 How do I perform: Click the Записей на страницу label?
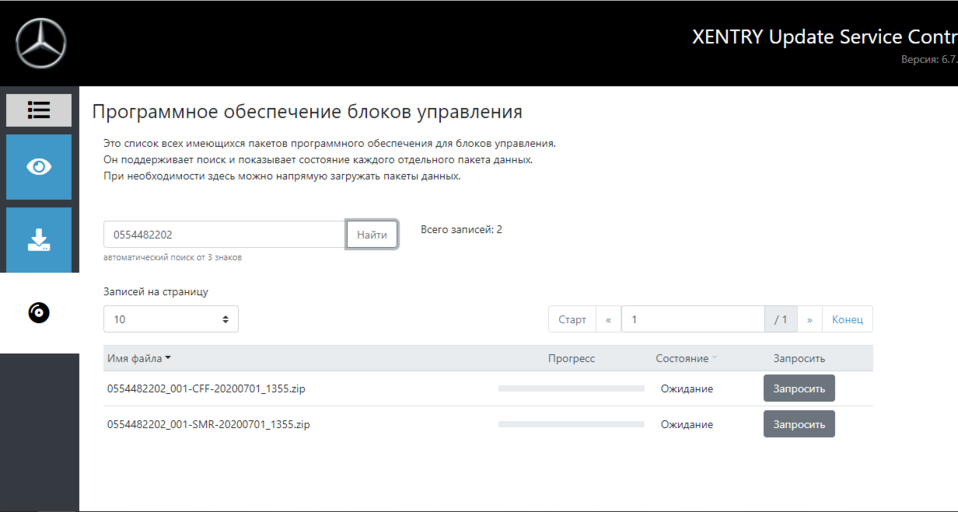[156, 291]
